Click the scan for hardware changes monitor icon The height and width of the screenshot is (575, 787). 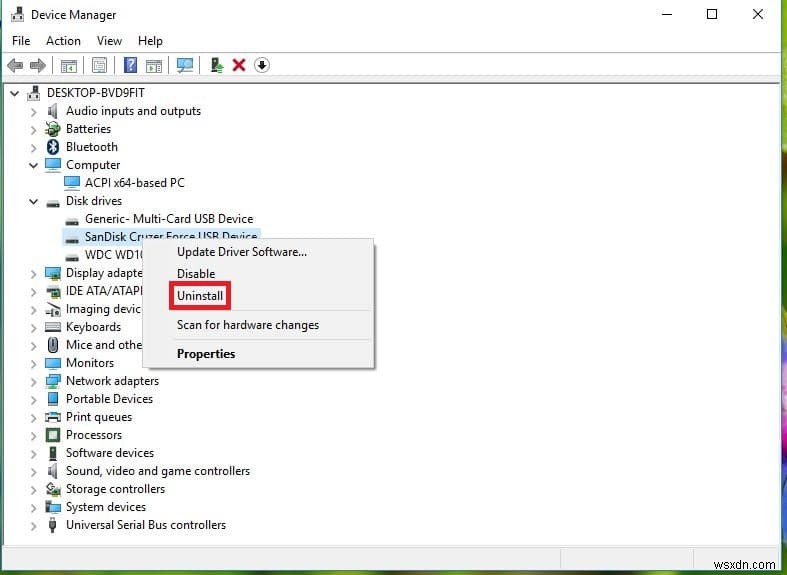tap(185, 65)
